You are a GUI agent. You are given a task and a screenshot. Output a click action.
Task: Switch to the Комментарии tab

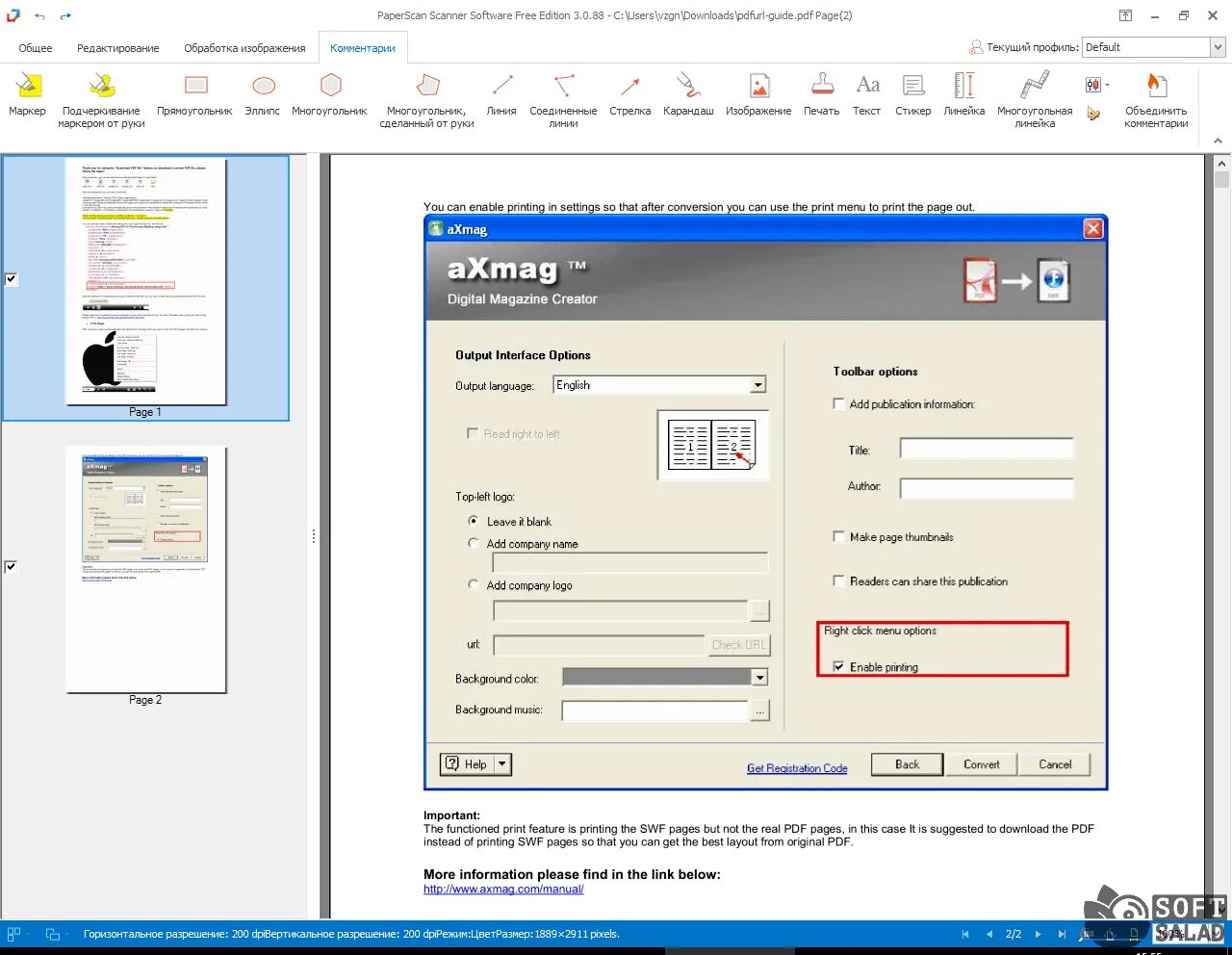pos(363,48)
